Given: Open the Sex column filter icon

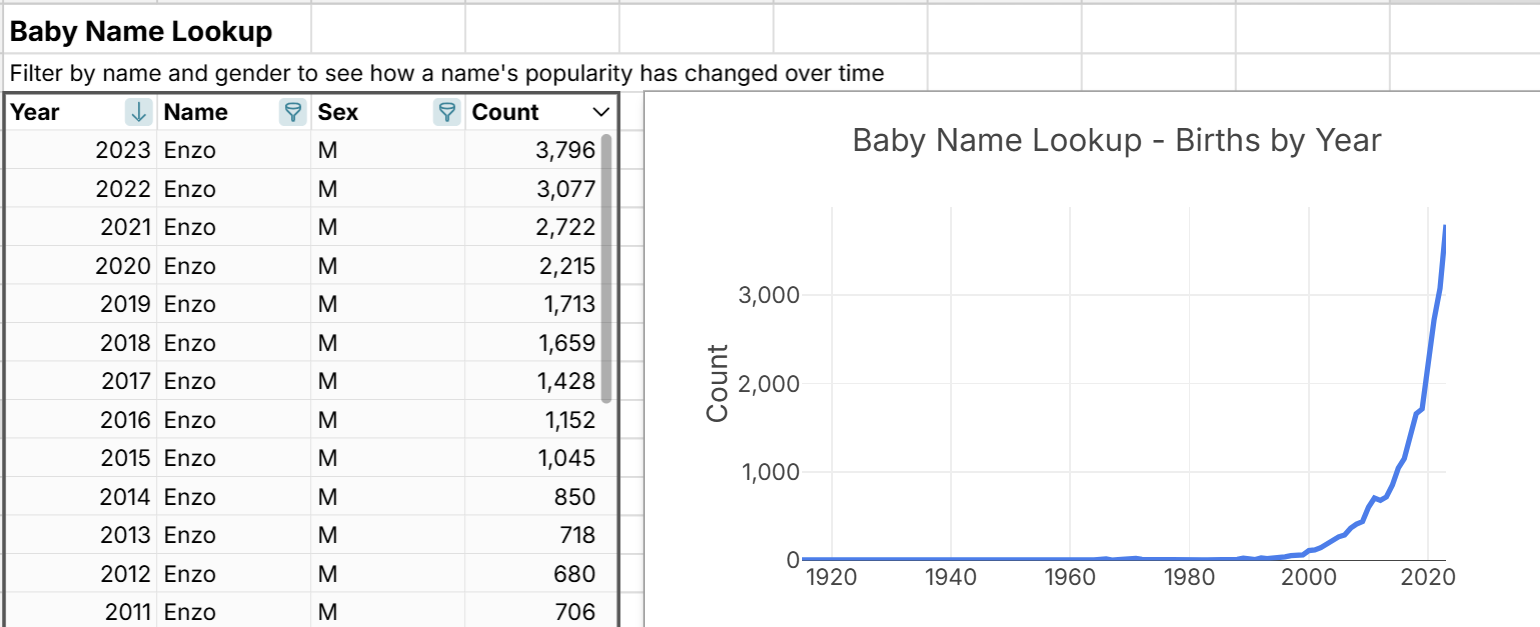Looking at the screenshot, I should [x=447, y=112].
